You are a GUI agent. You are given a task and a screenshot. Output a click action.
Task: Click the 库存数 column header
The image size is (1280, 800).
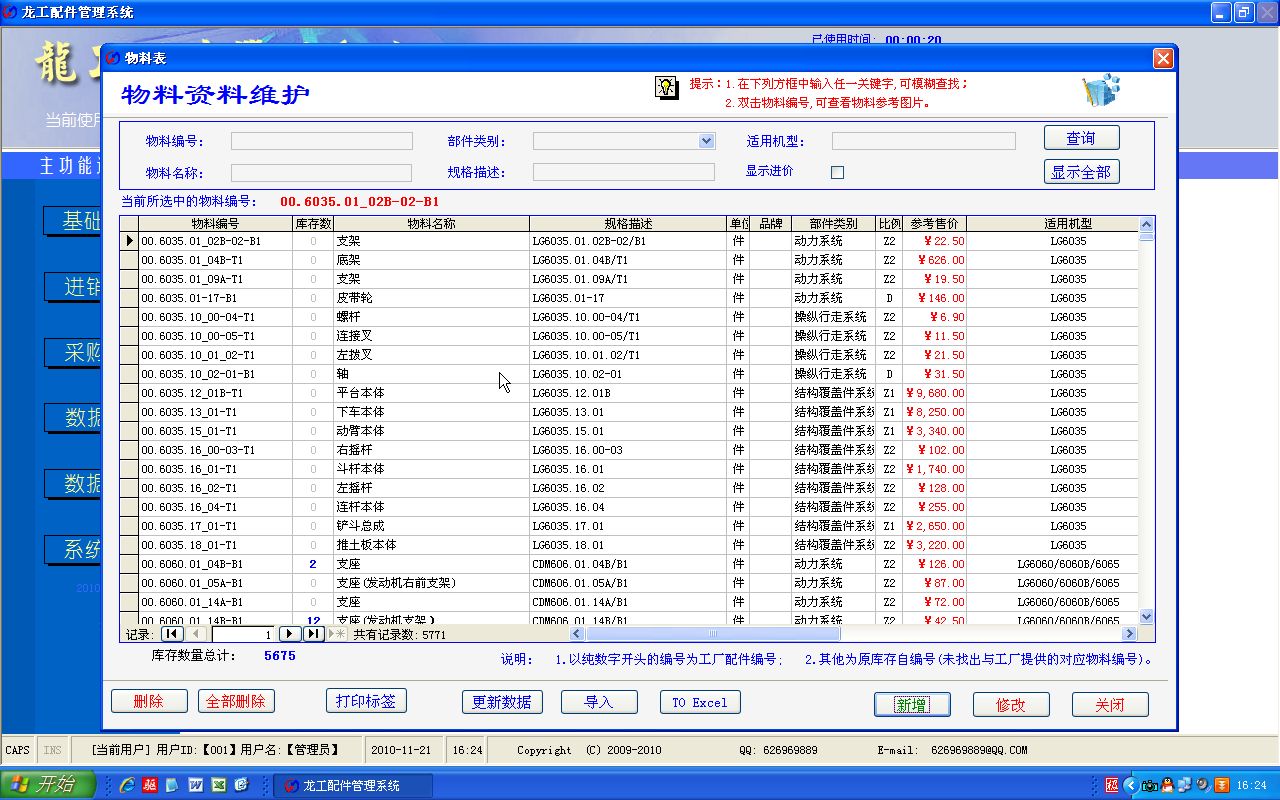click(x=313, y=223)
